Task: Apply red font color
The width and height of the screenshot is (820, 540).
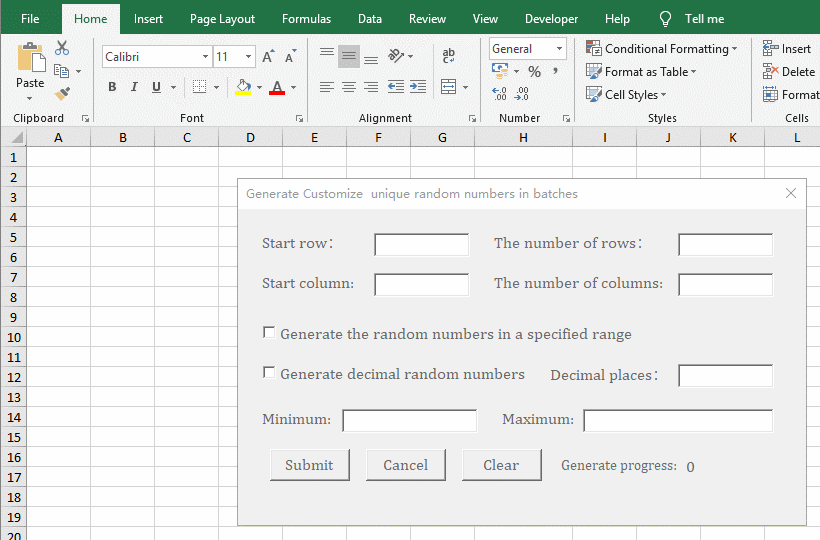Action: [277, 87]
